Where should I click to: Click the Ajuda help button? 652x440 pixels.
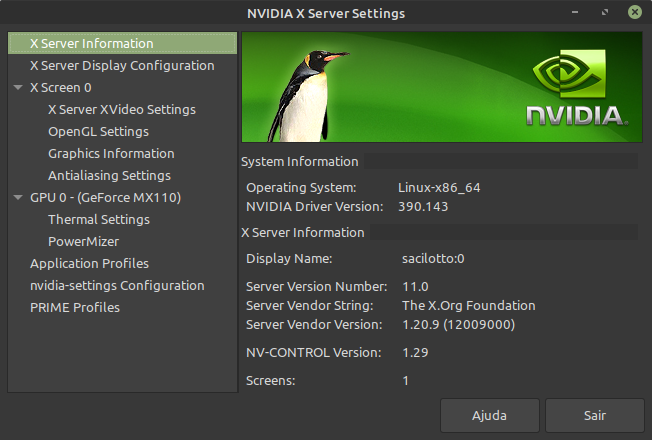[490, 415]
